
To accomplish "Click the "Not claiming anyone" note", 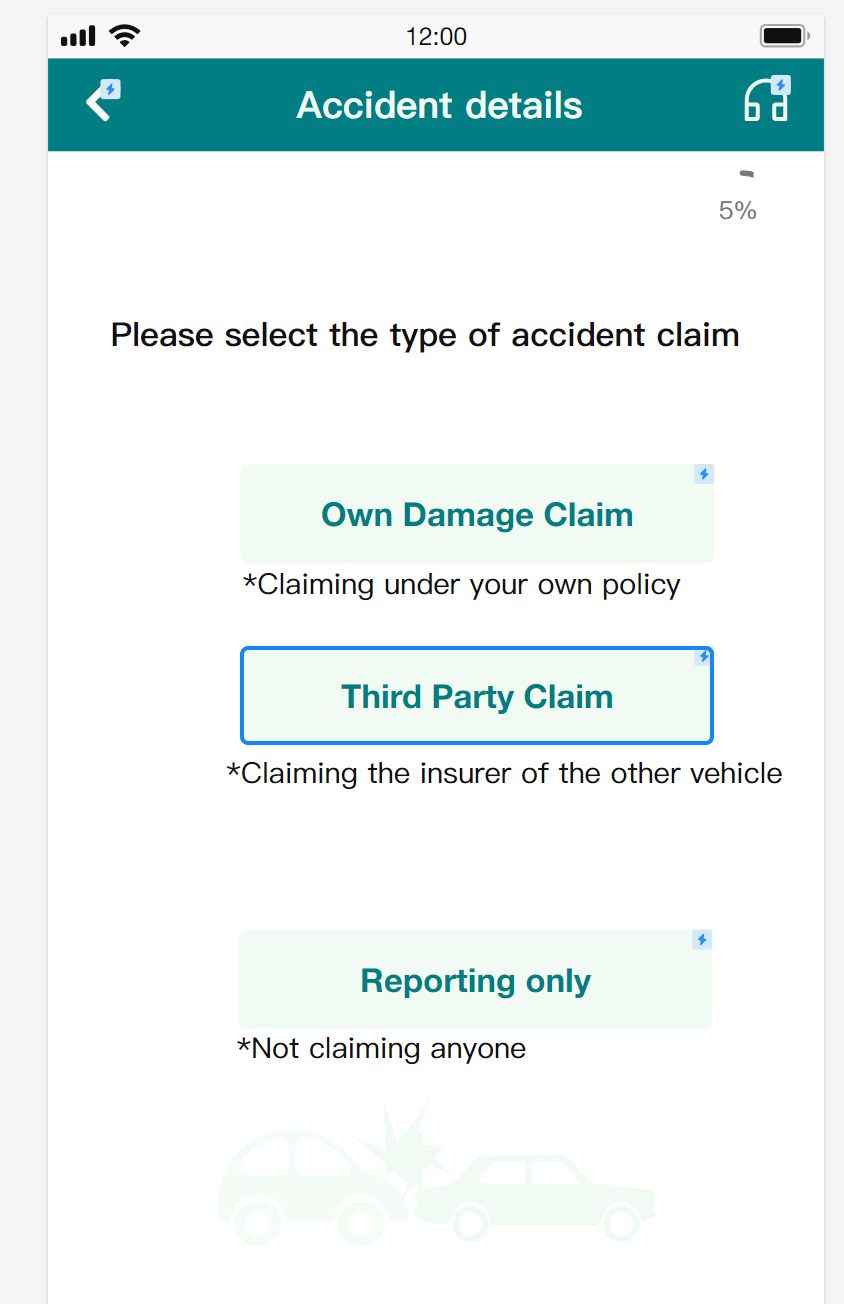I will click(381, 1049).
